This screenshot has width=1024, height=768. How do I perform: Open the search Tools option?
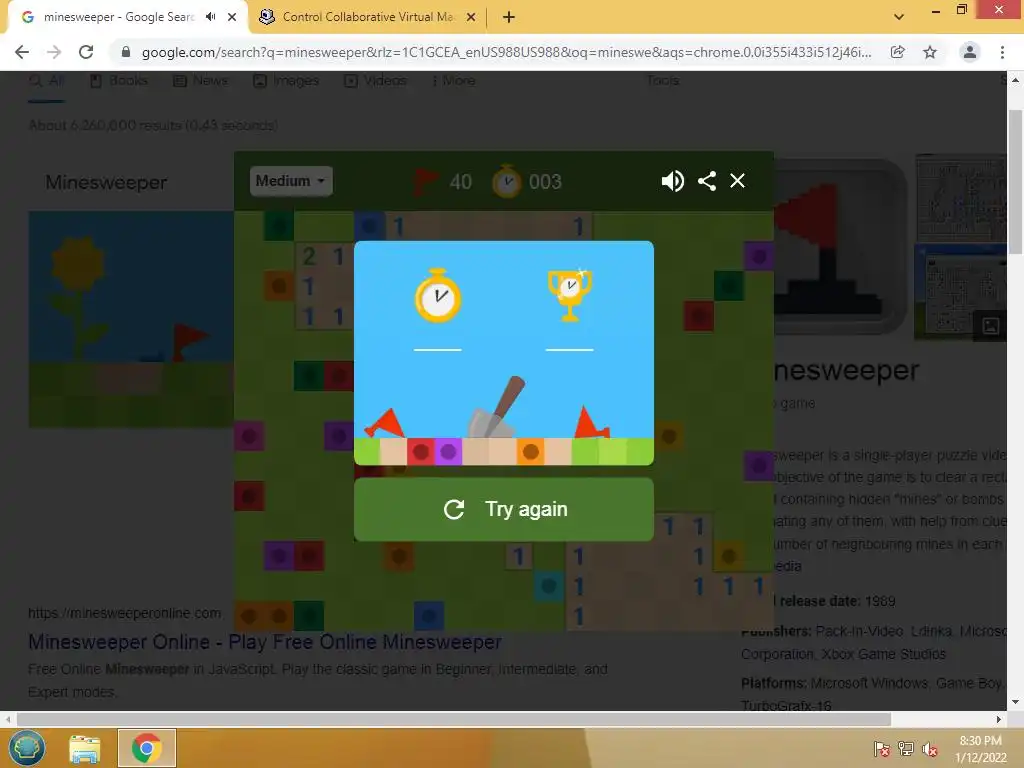(x=663, y=80)
